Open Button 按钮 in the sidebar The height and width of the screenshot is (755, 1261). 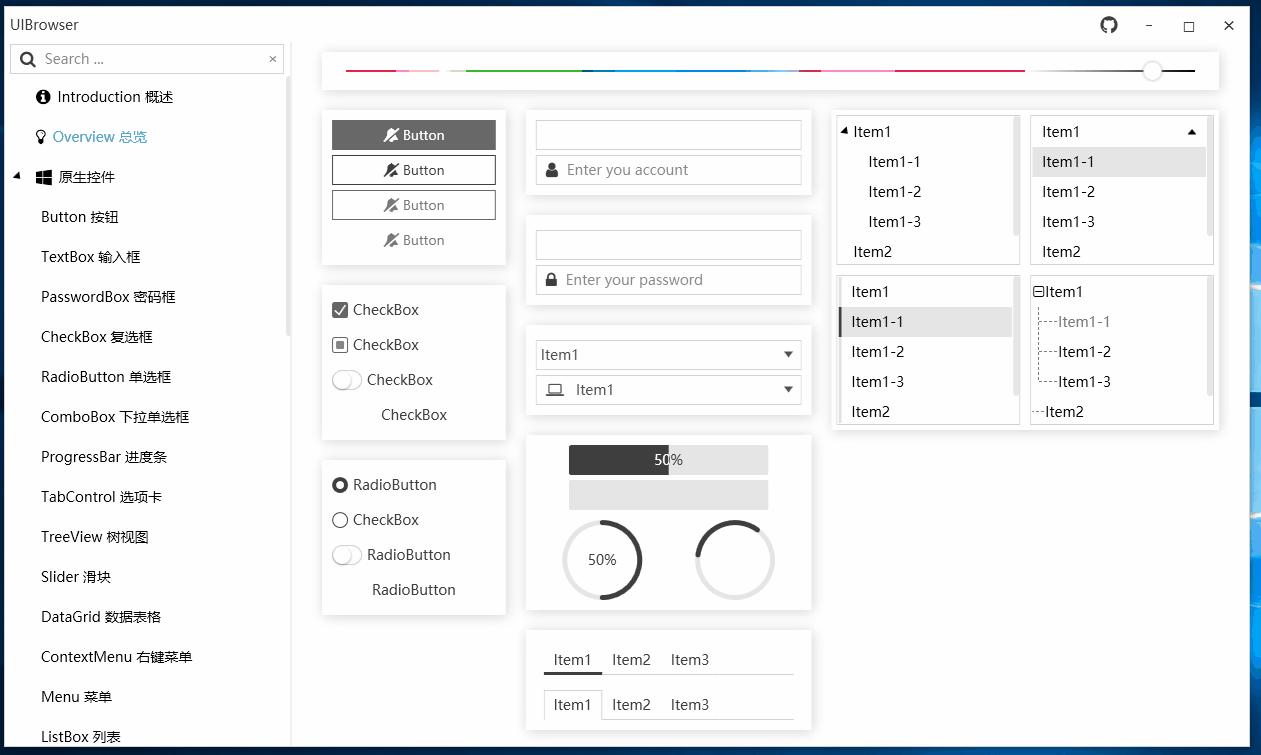coord(80,217)
